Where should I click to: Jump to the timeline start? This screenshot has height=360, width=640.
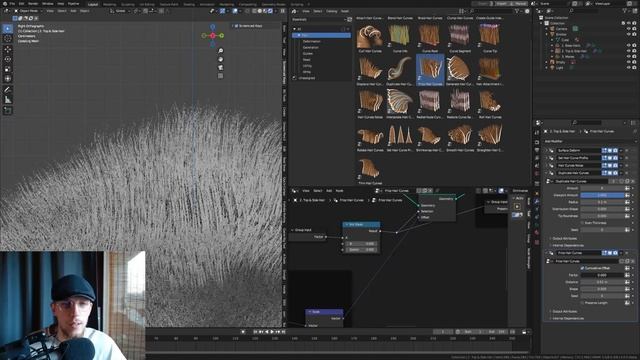(x=256, y=332)
